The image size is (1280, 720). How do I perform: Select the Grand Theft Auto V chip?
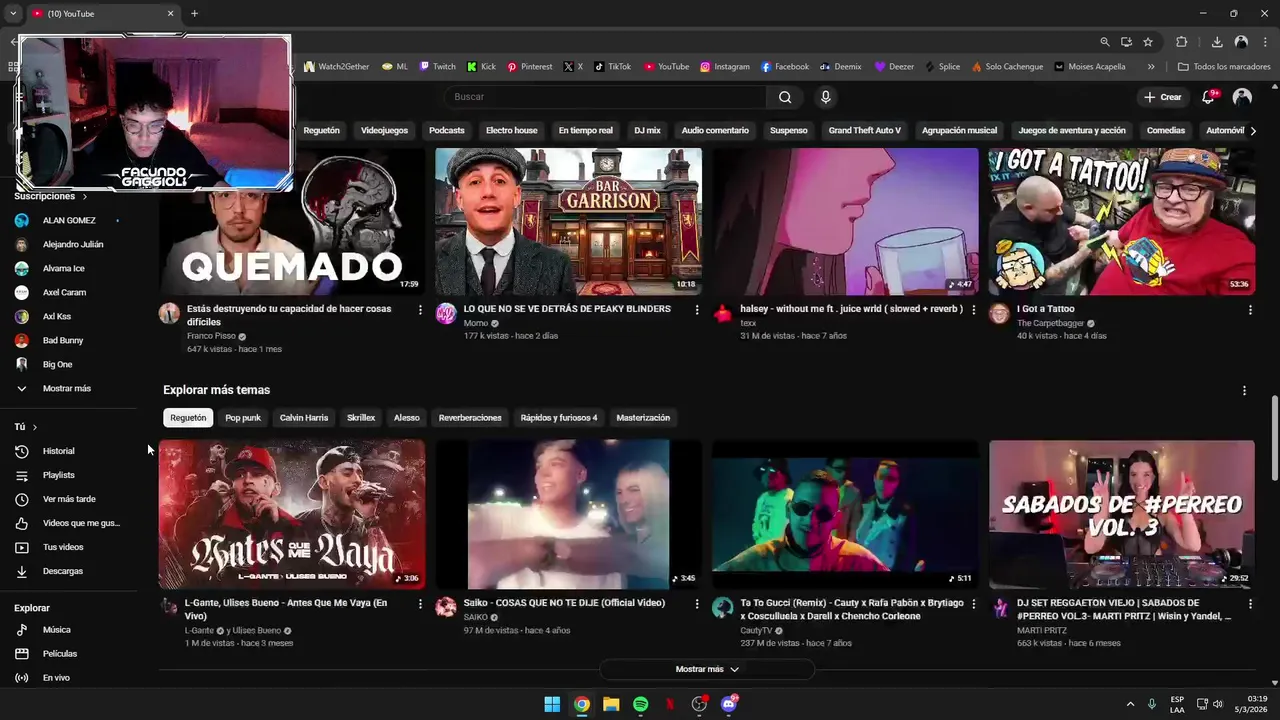(864, 131)
